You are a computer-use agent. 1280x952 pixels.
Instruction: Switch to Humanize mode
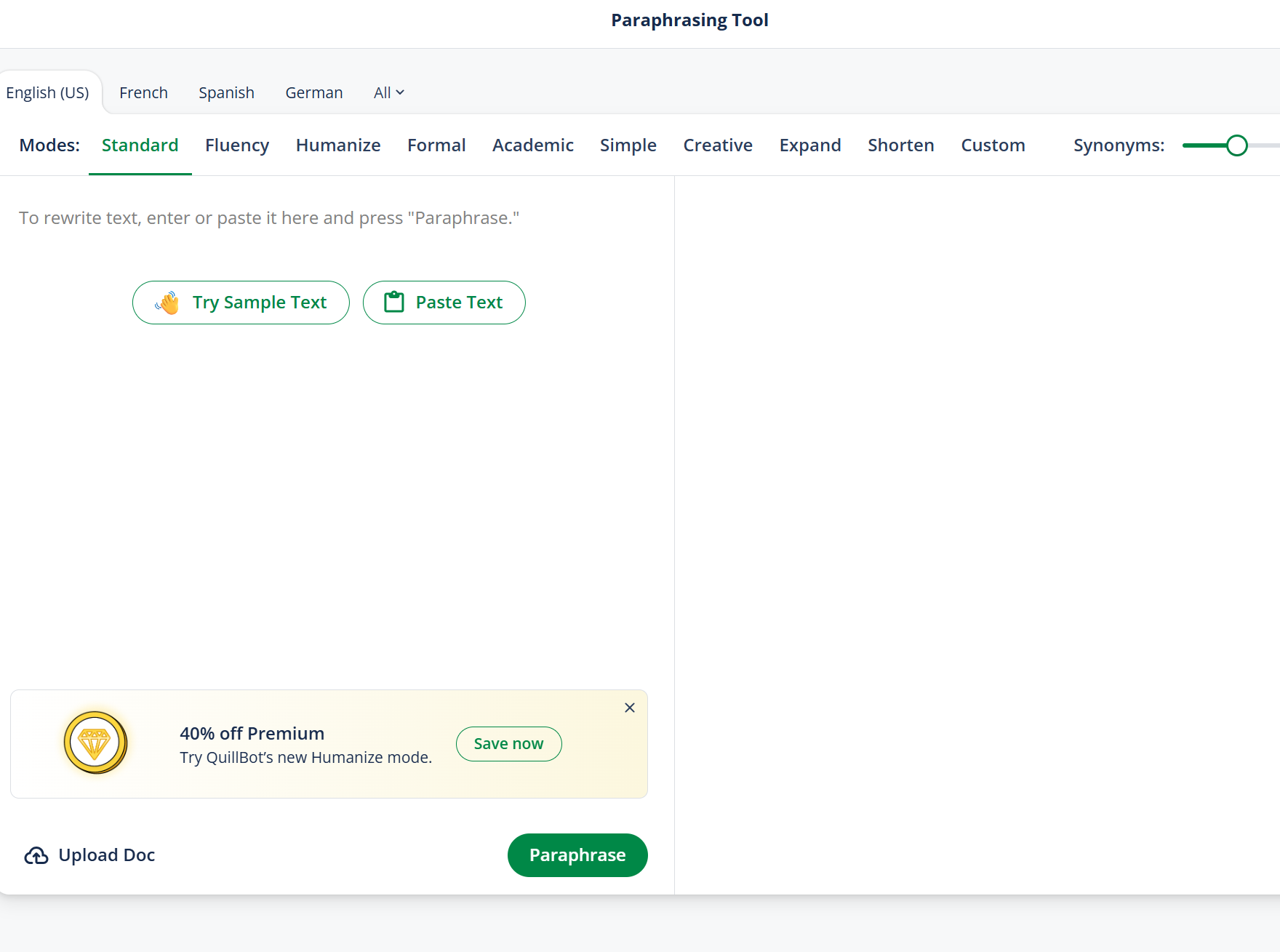(338, 145)
